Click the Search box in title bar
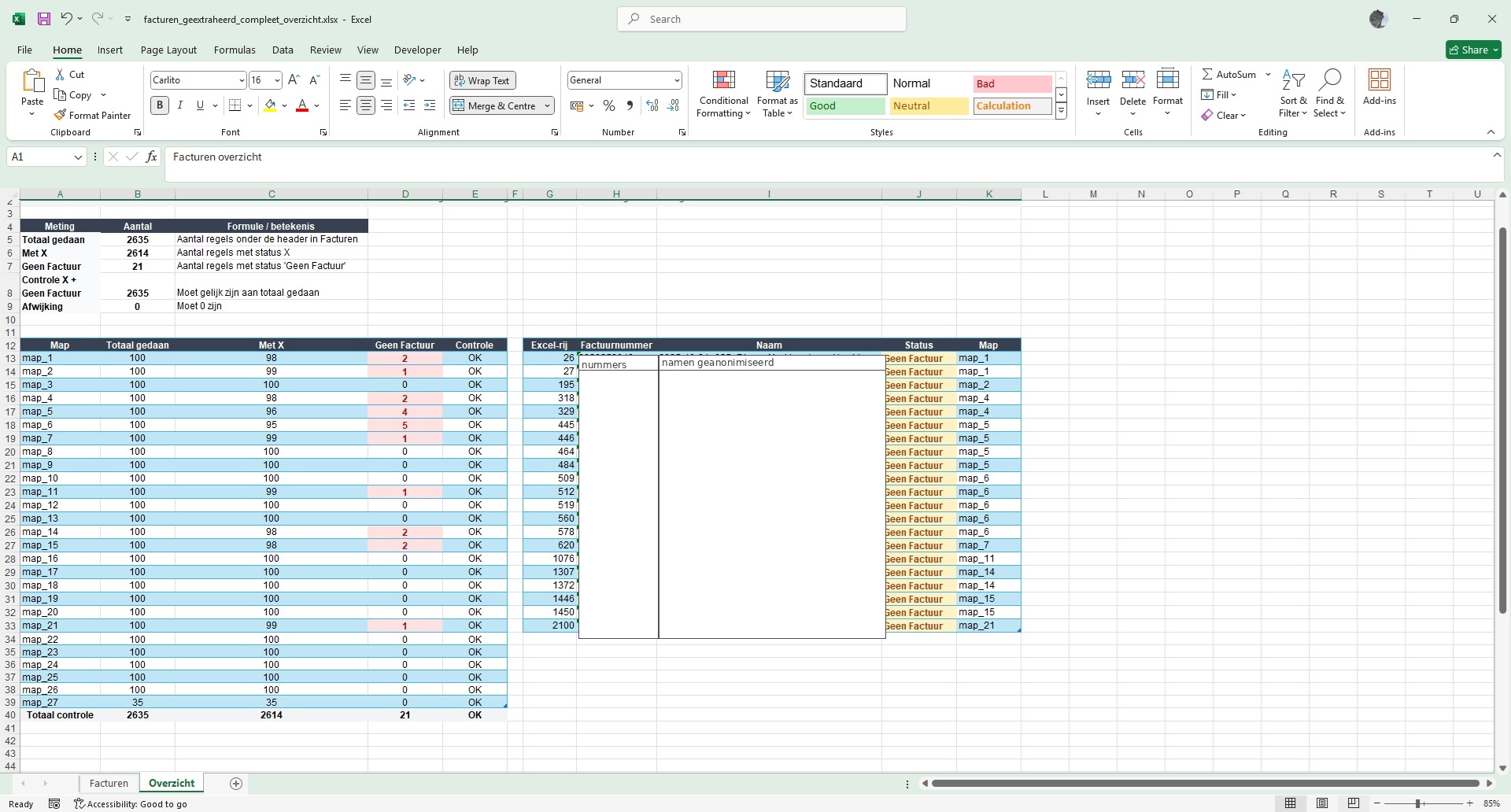 762,19
